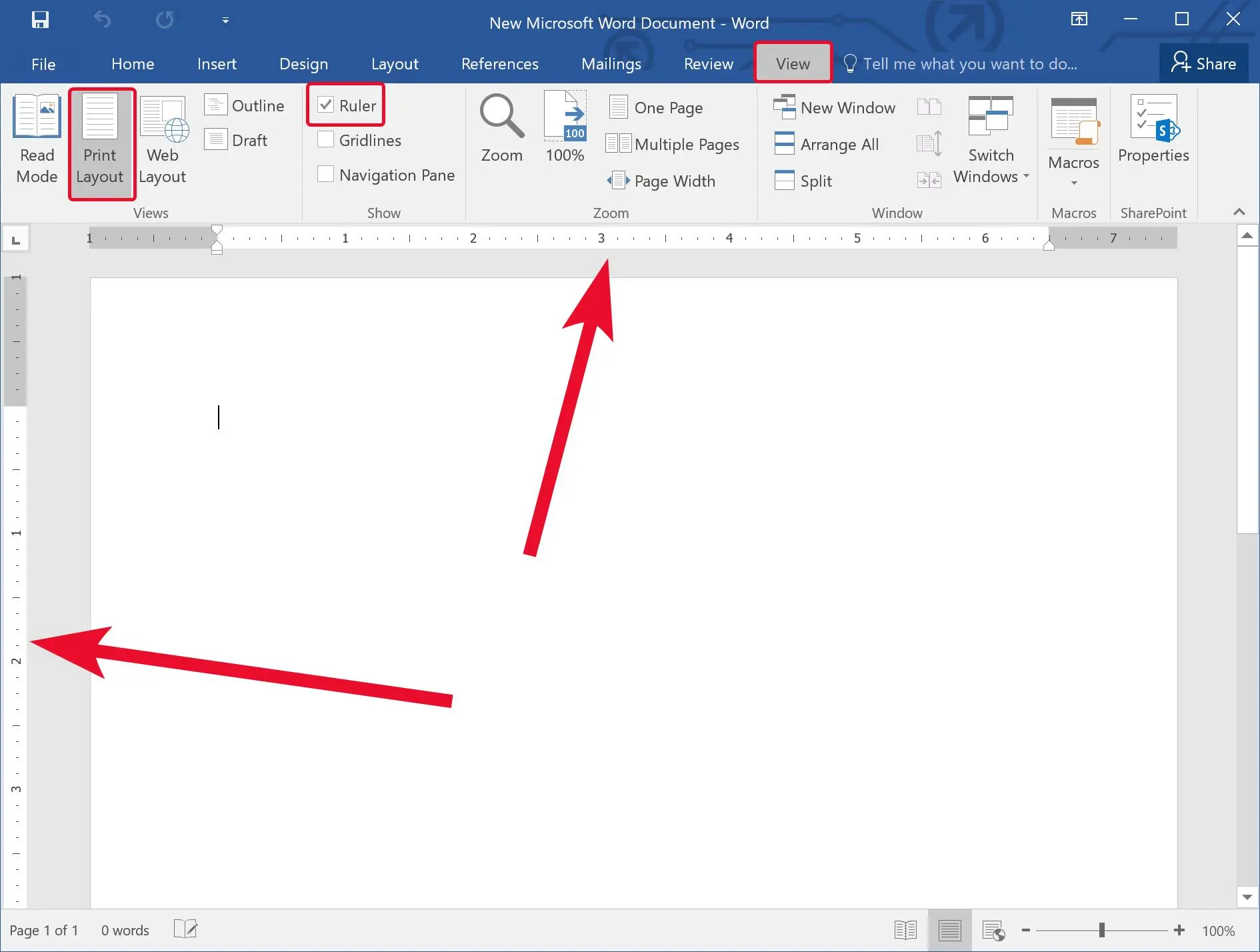This screenshot has height=952, width=1260.
Task: Click Reset Window Position icon
Action: click(x=929, y=180)
